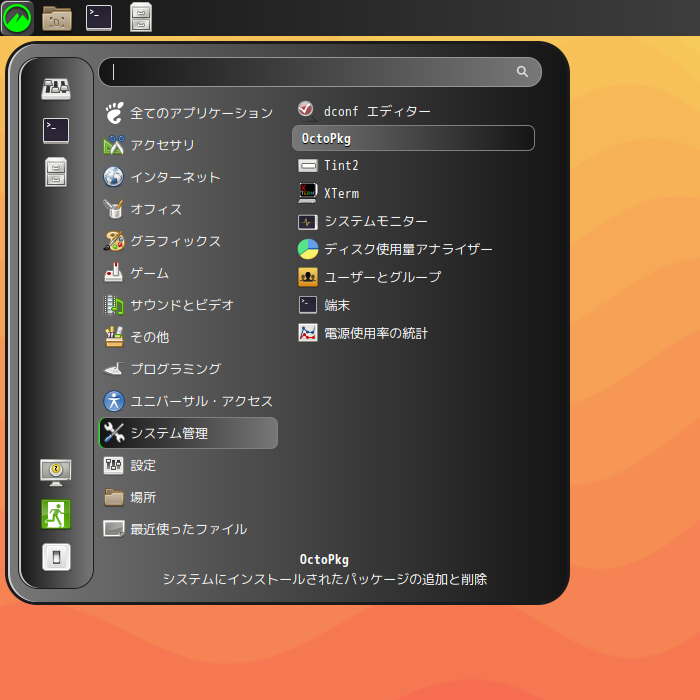Image resolution: width=700 pixels, height=700 pixels.
Task: Open the 最近使ったファイル category
Action: point(188,529)
